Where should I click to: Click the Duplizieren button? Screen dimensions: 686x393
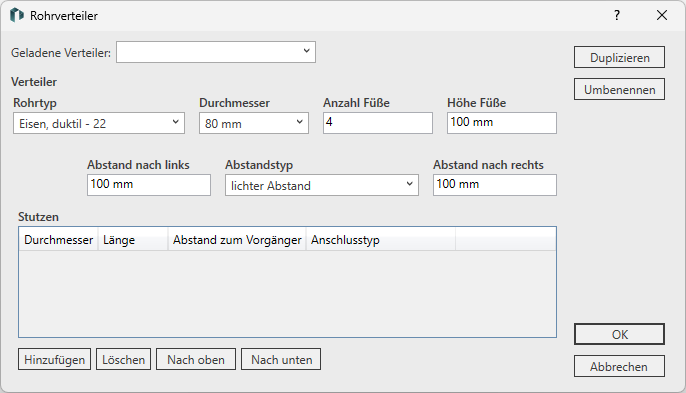(620, 57)
